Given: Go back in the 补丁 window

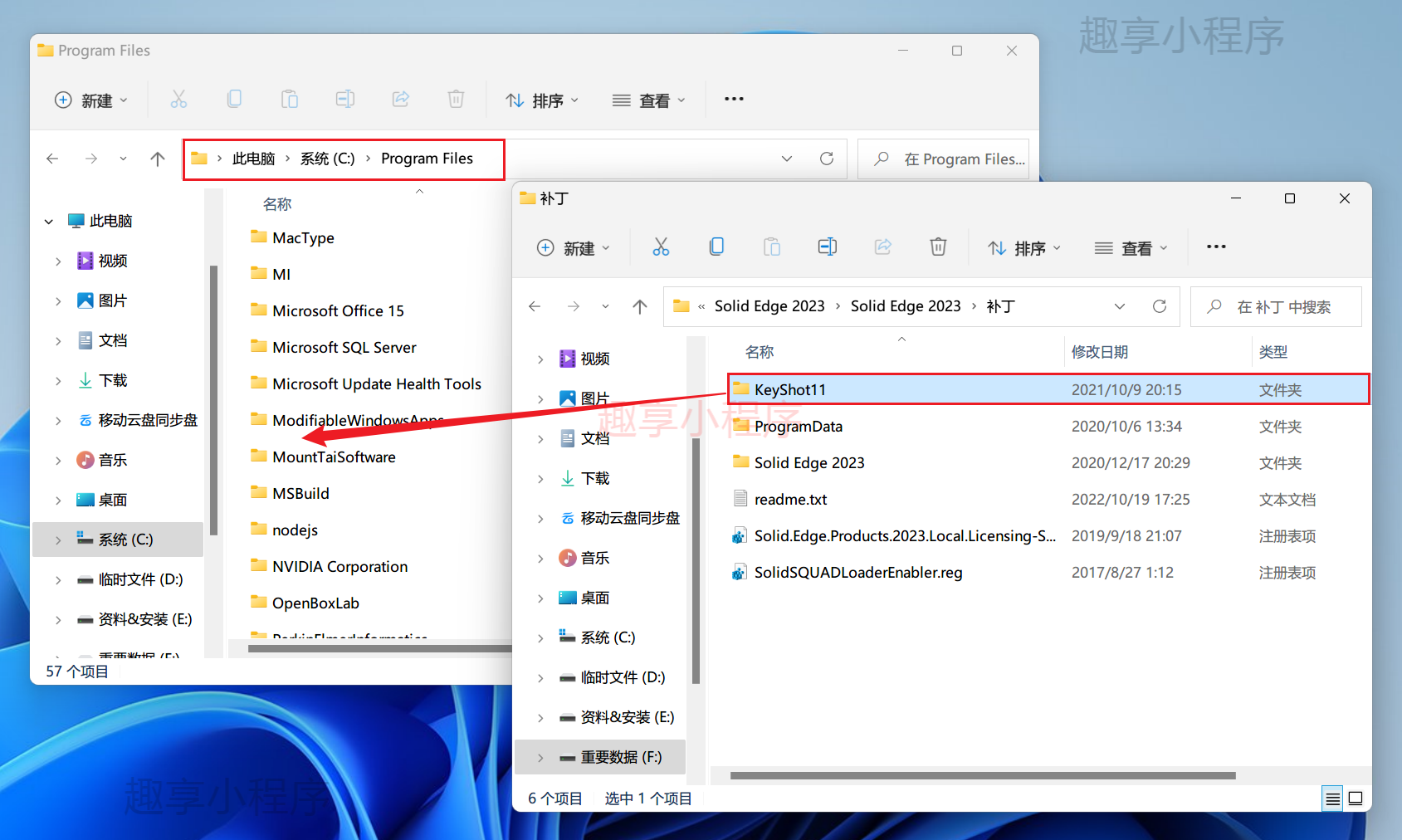Looking at the screenshot, I should click(535, 306).
